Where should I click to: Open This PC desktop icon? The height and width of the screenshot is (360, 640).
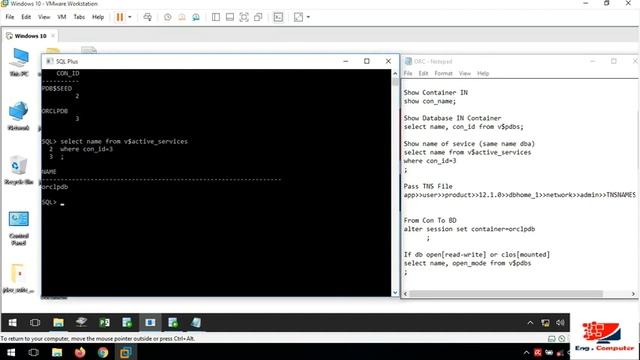coord(19,62)
